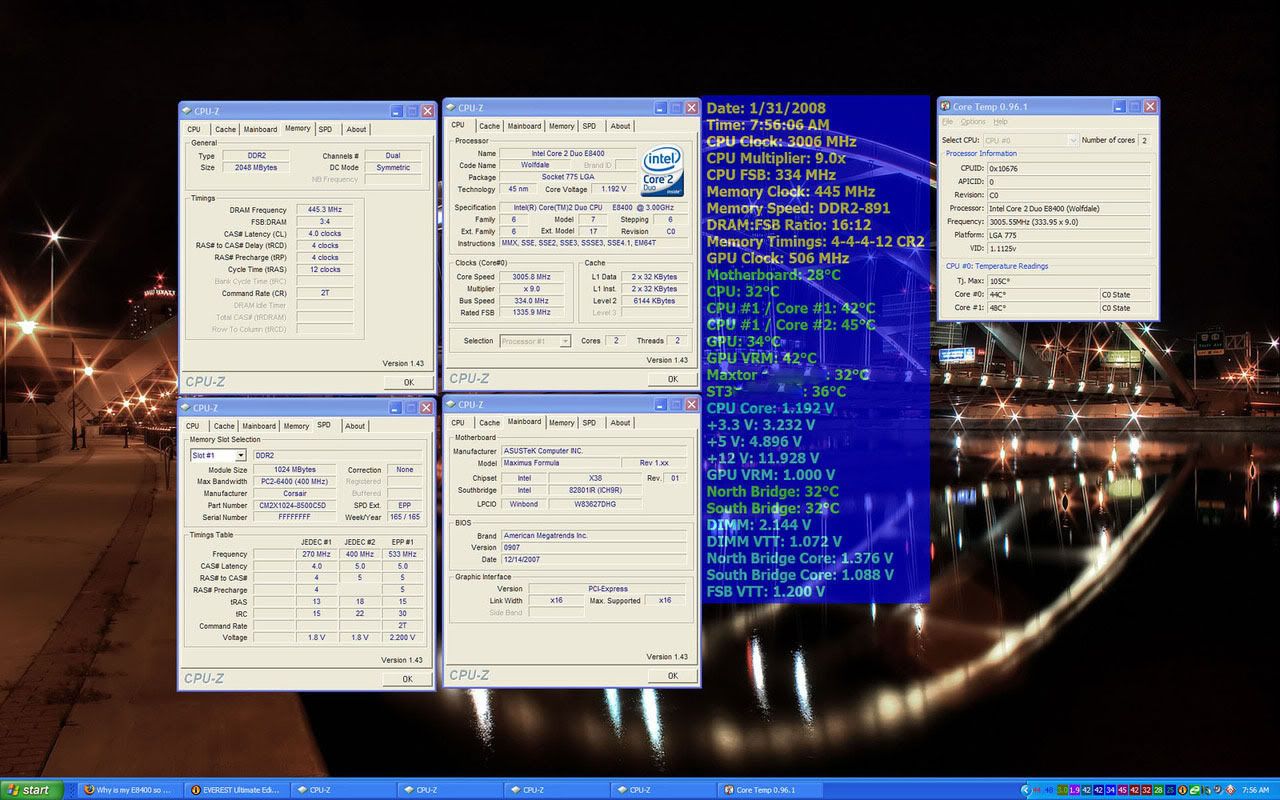Click Part Number CM2X1024-8500C5D
1280x800 pixels.
(296, 506)
